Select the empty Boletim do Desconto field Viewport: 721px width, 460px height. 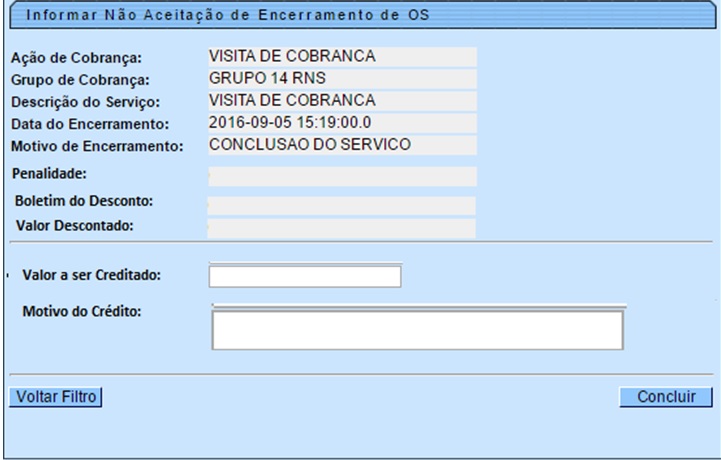point(341,205)
